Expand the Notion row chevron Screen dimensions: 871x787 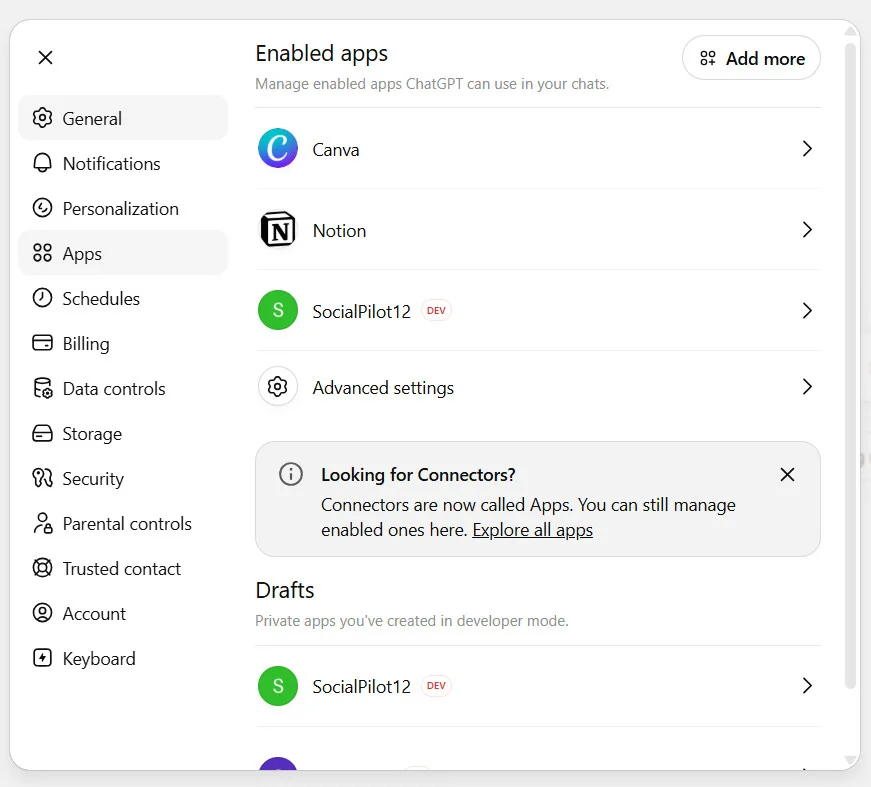tap(807, 229)
